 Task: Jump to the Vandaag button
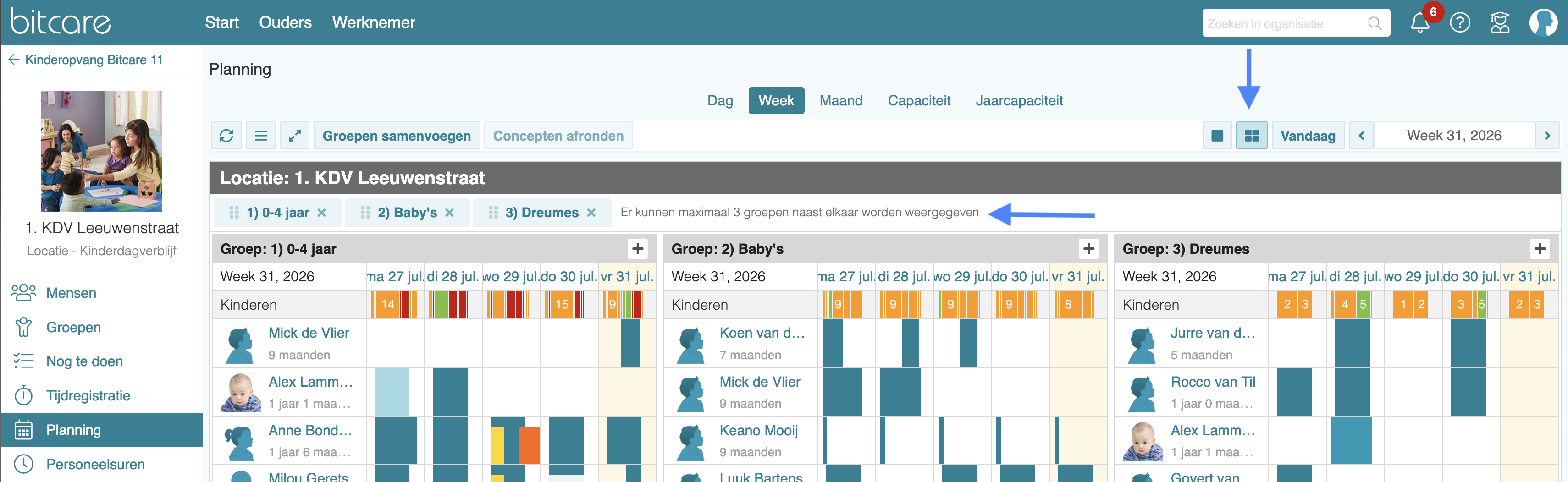point(1308,136)
